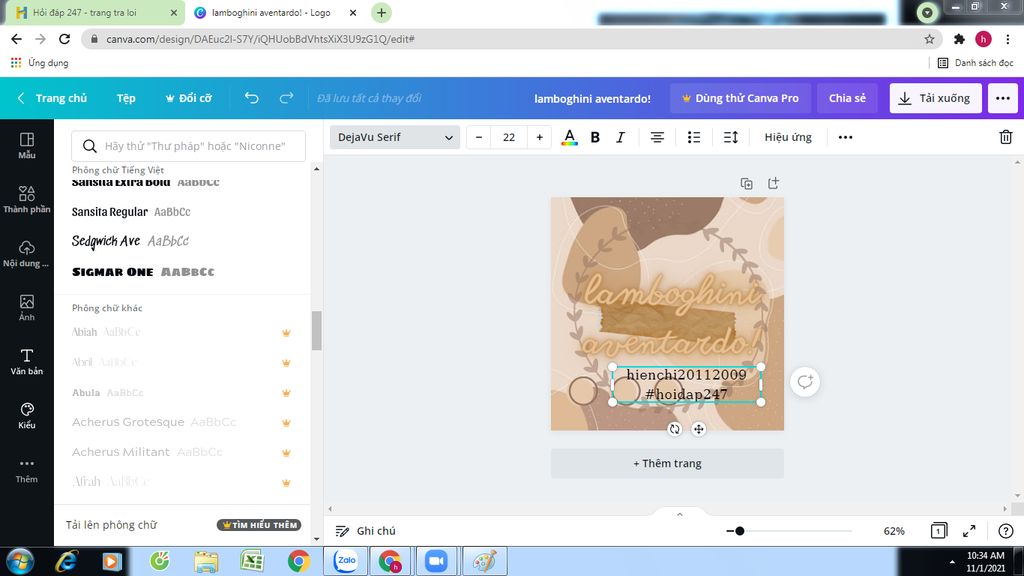The height and width of the screenshot is (576, 1024).
Task: Click the font size field showing 22
Action: click(x=509, y=137)
